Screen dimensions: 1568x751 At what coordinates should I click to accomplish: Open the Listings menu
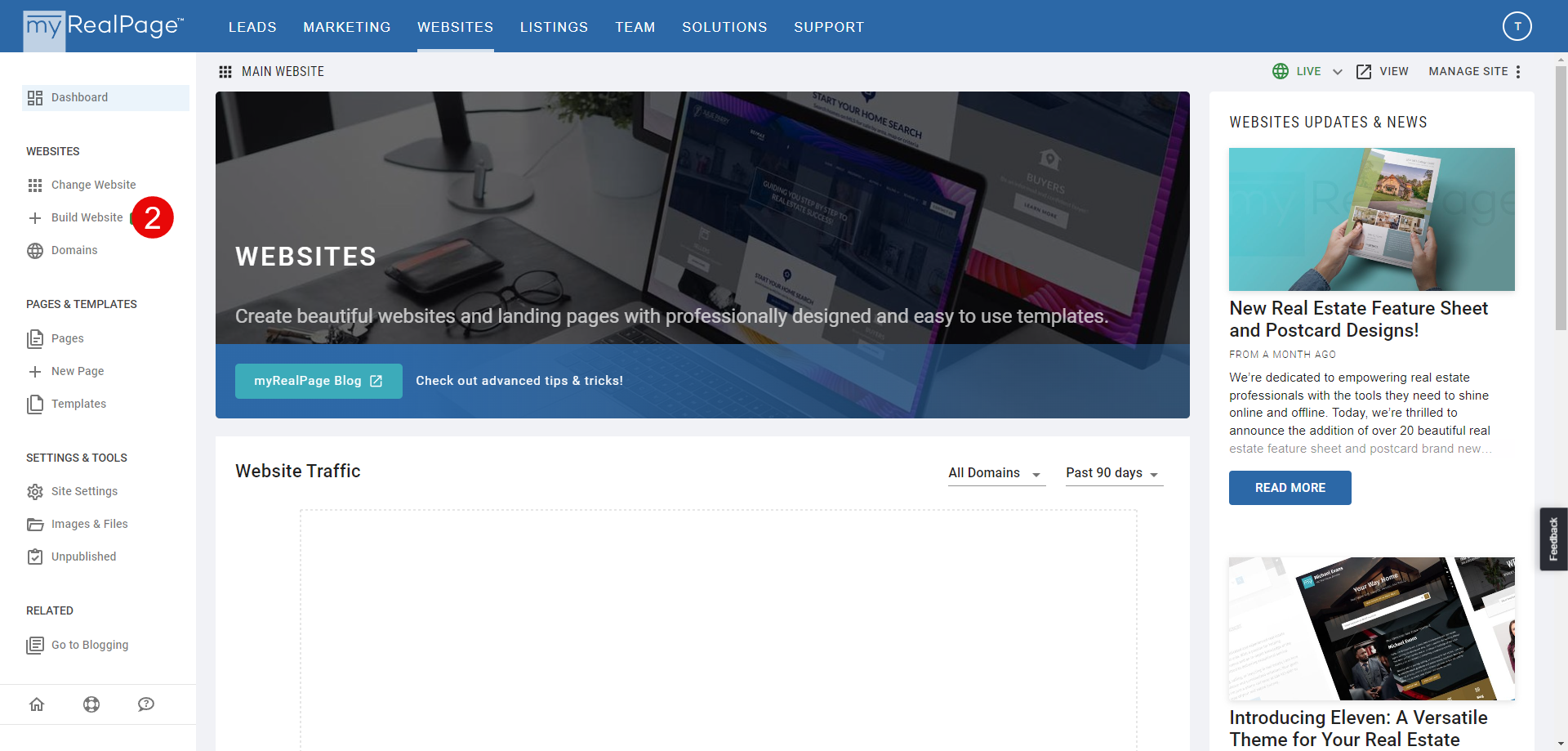point(555,27)
